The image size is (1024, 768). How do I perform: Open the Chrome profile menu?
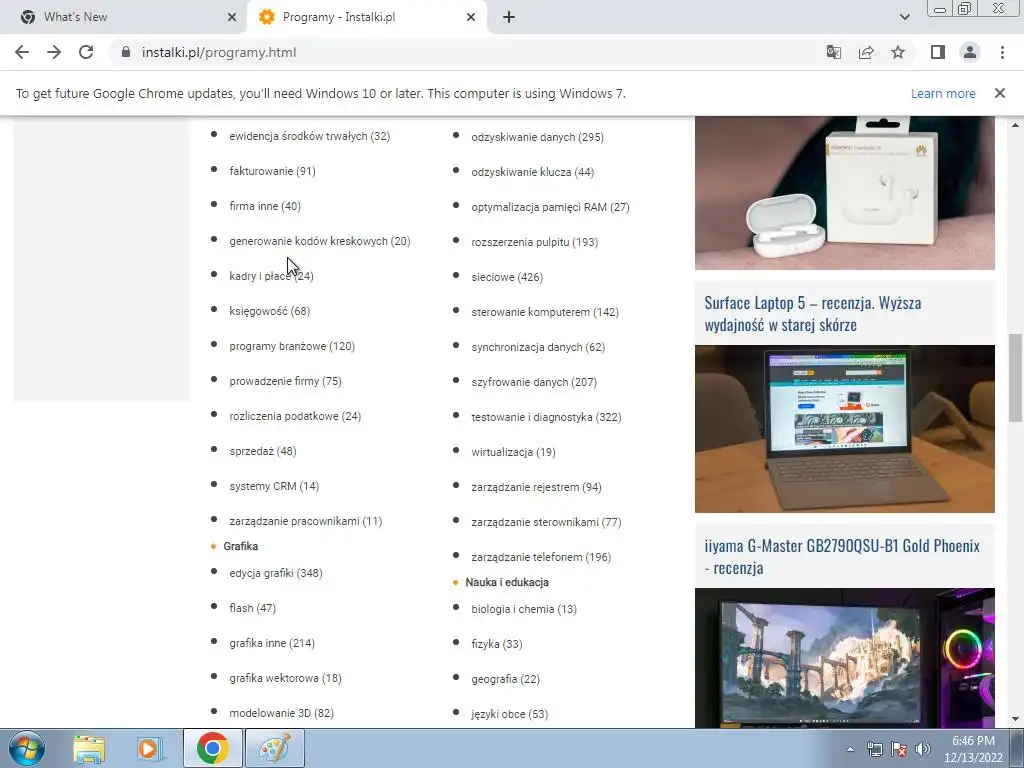click(970, 52)
